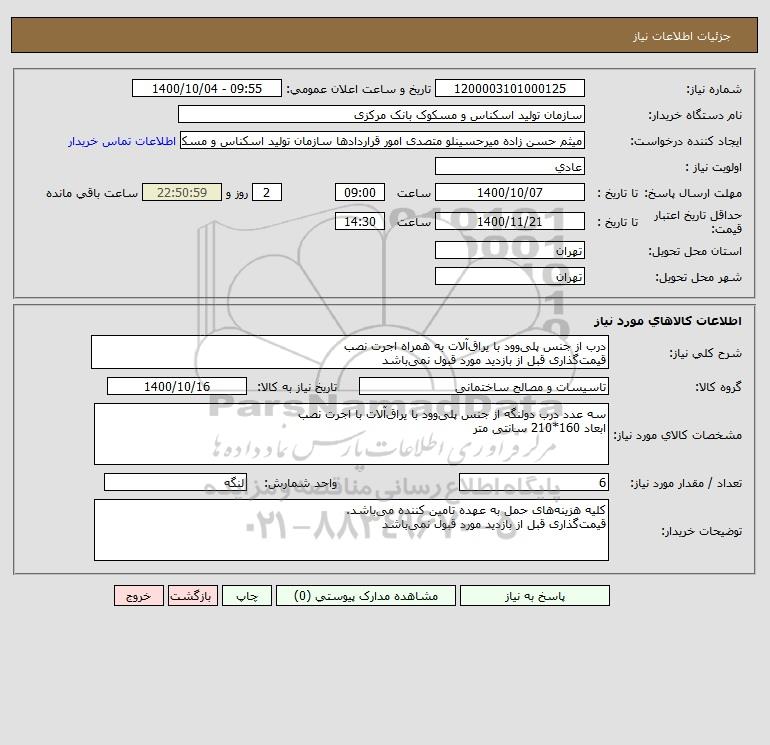Click the remaining time countdown 22:50:59
This screenshot has height=745, width=770.
click(182, 193)
